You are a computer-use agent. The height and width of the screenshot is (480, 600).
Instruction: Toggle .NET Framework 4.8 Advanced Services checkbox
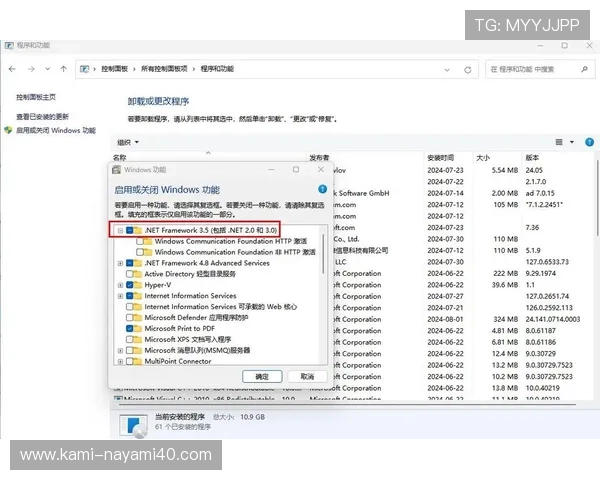129,263
